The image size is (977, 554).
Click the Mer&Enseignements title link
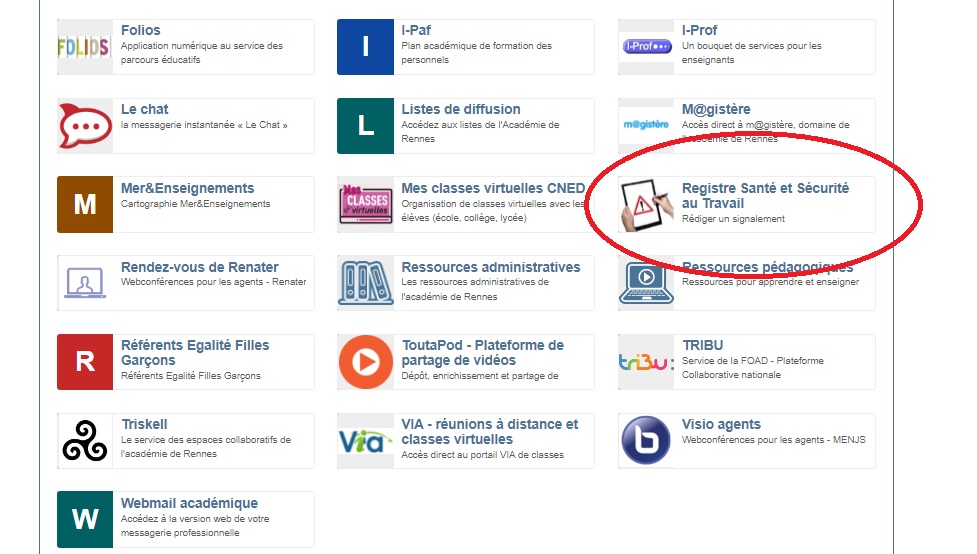[x=187, y=188]
